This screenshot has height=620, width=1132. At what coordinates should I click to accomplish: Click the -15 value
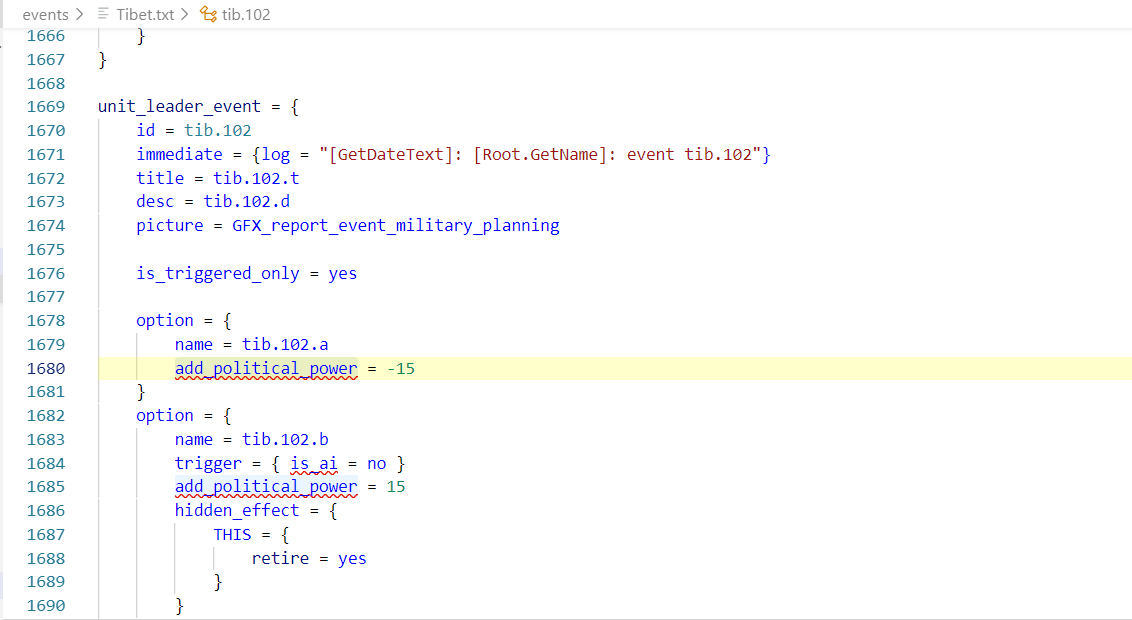point(401,369)
